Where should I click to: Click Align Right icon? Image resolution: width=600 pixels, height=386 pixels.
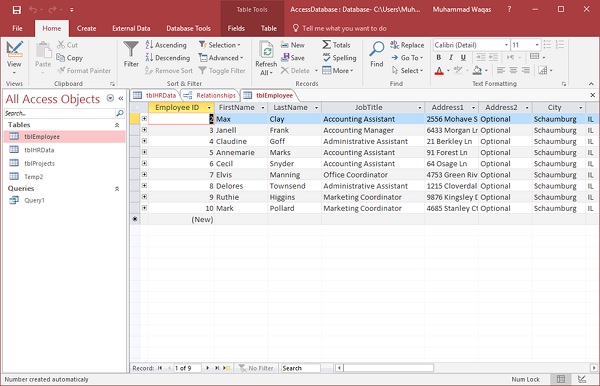tap(526, 70)
